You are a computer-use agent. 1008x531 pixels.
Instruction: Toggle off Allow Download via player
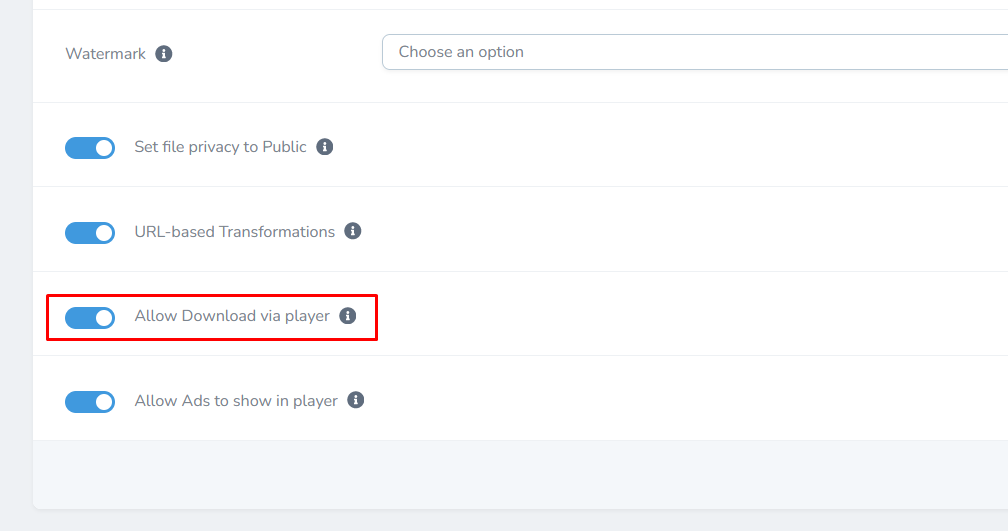click(90, 318)
